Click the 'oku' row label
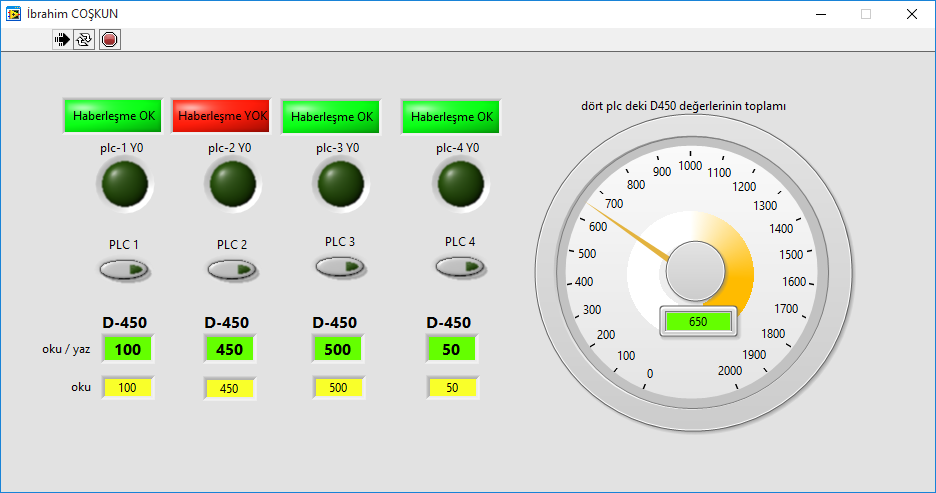 (81, 387)
